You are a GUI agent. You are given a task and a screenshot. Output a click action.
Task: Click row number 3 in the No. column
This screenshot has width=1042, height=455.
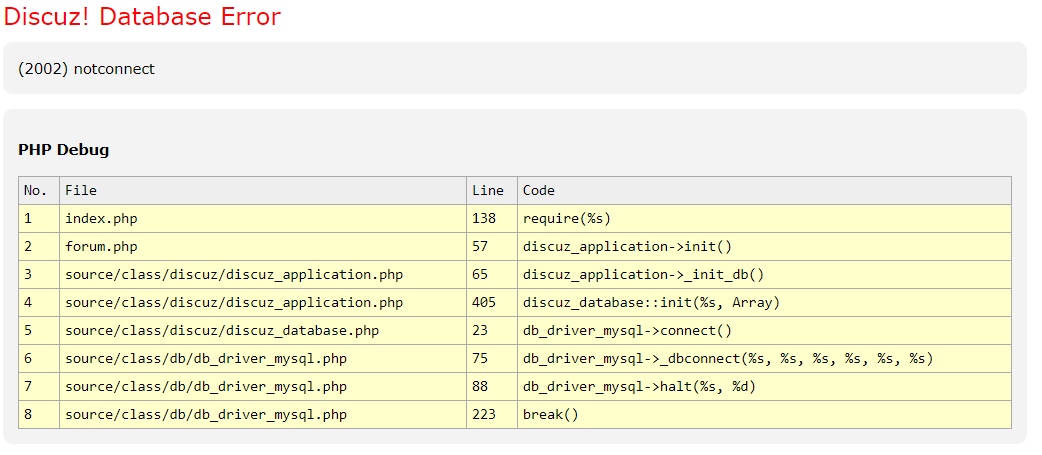click(39, 274)
